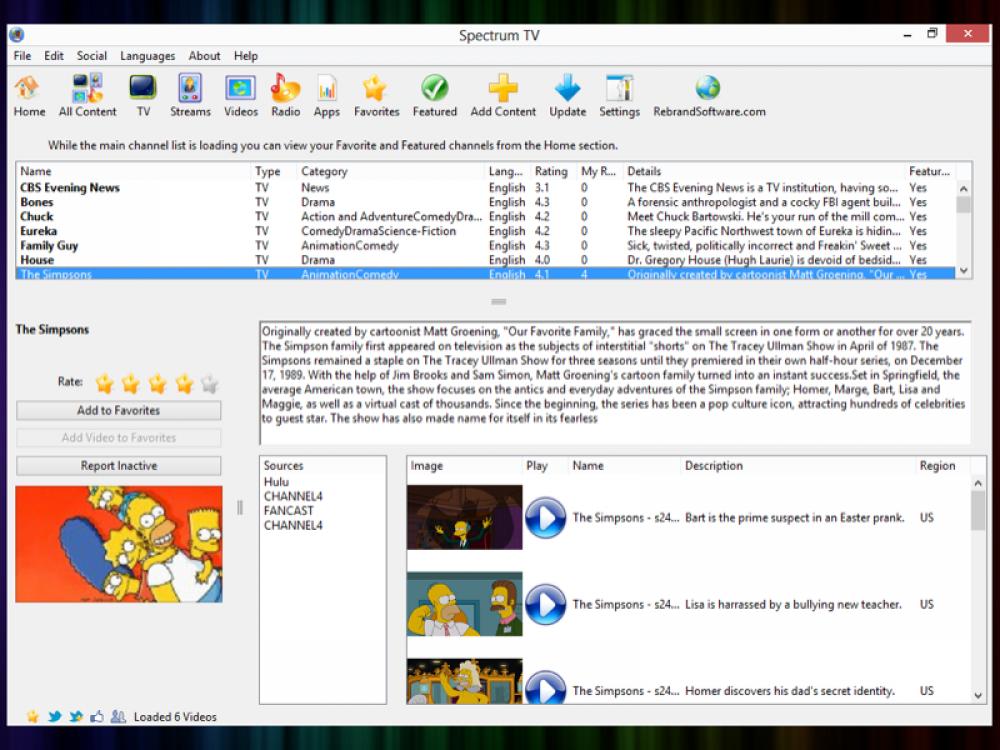Screen dimensions: 1000x750
Task: Share on Twitter from the status bar
Action: click(55, 716)
